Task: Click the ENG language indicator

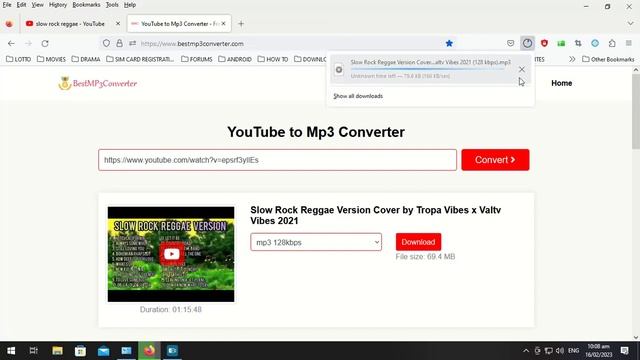Action: coord(573,351)
